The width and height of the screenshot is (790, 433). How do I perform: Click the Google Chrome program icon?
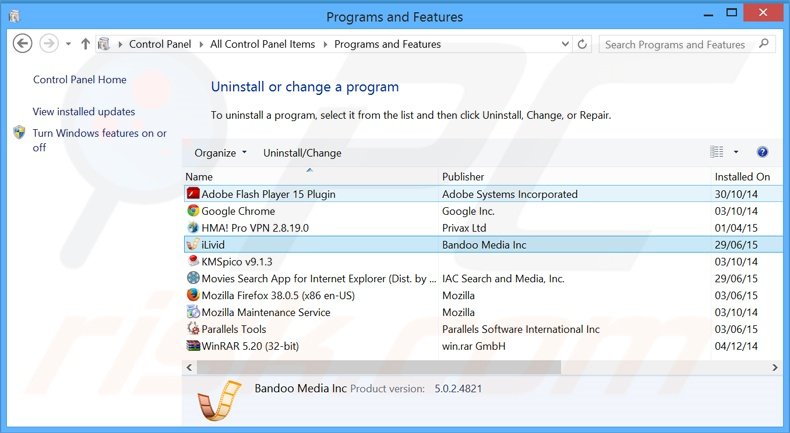coord(193,211)
